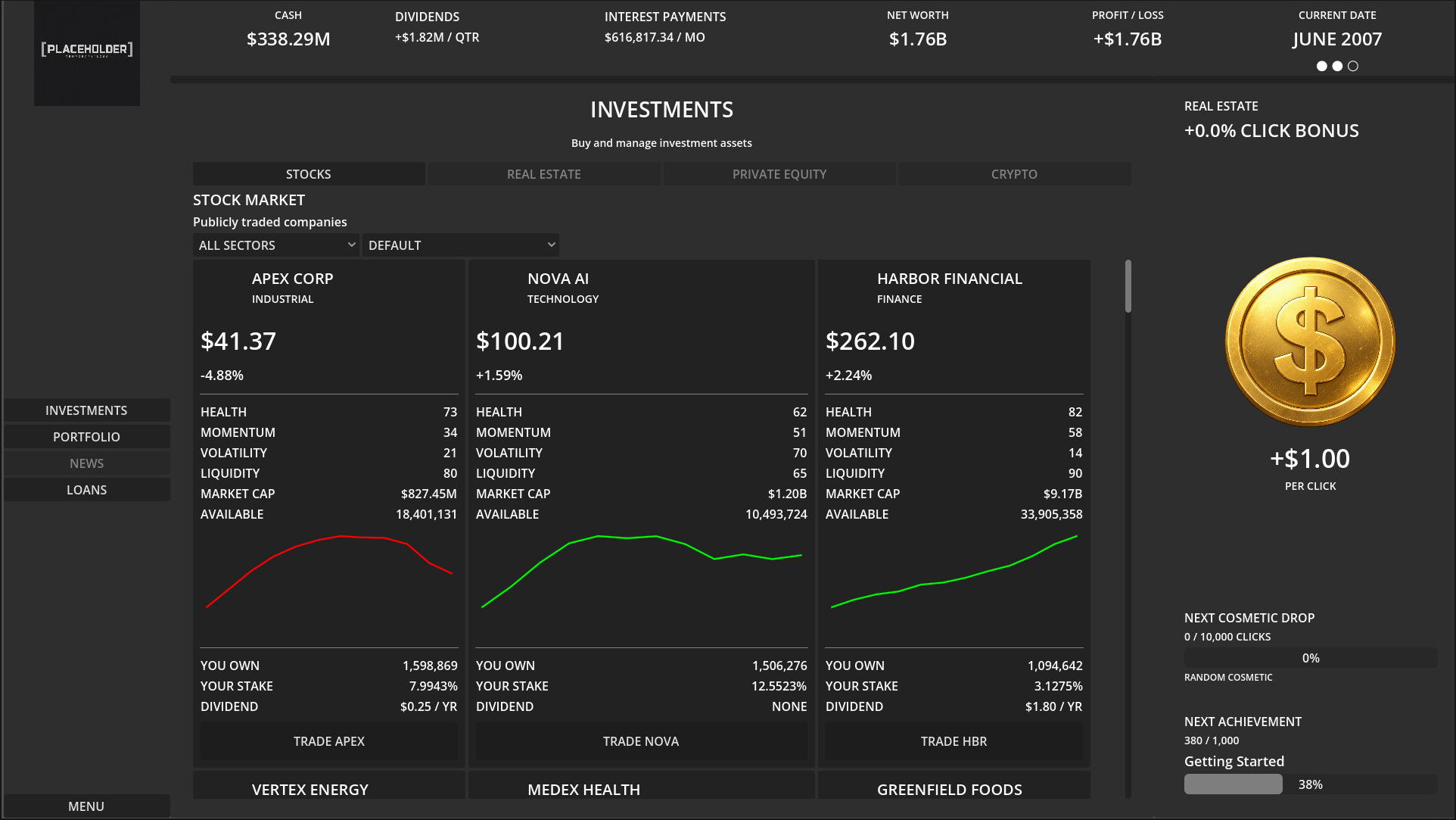Viewport: 1456px width, 820px height.
Task: Click the Medex Health card title
Action: pos(583,790)
